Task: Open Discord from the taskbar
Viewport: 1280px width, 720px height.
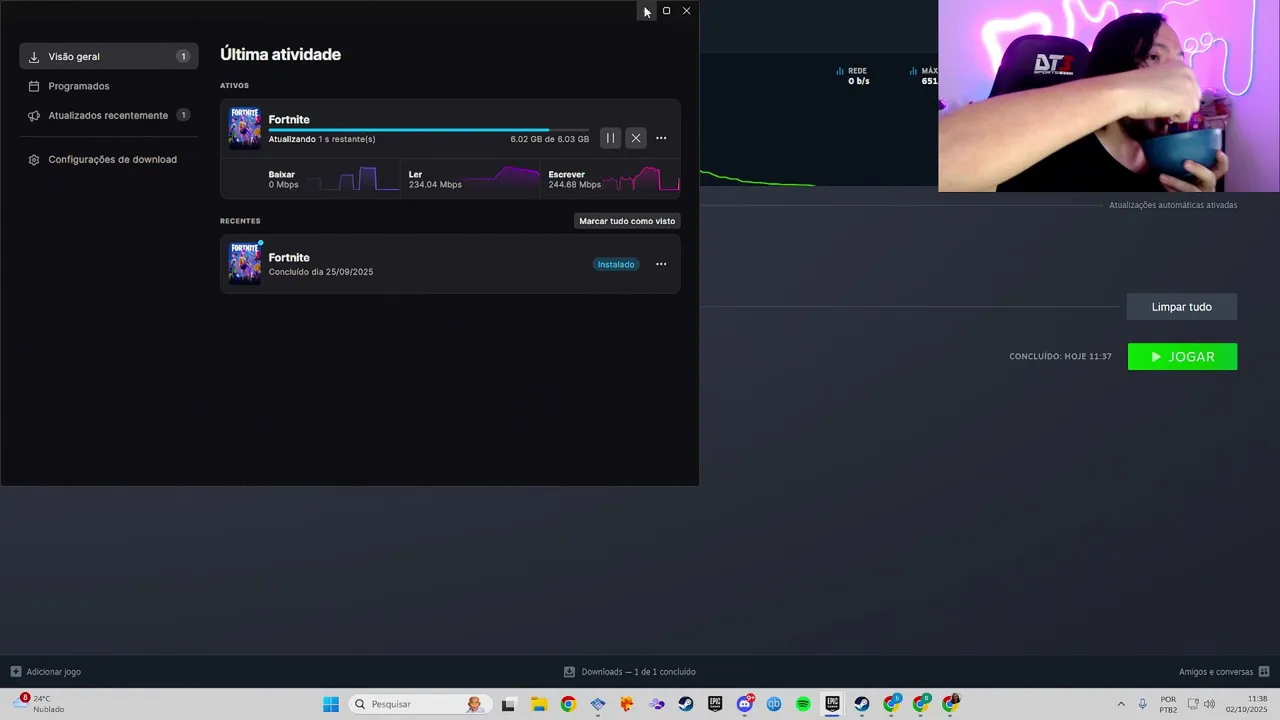Action: coord(745,704)
